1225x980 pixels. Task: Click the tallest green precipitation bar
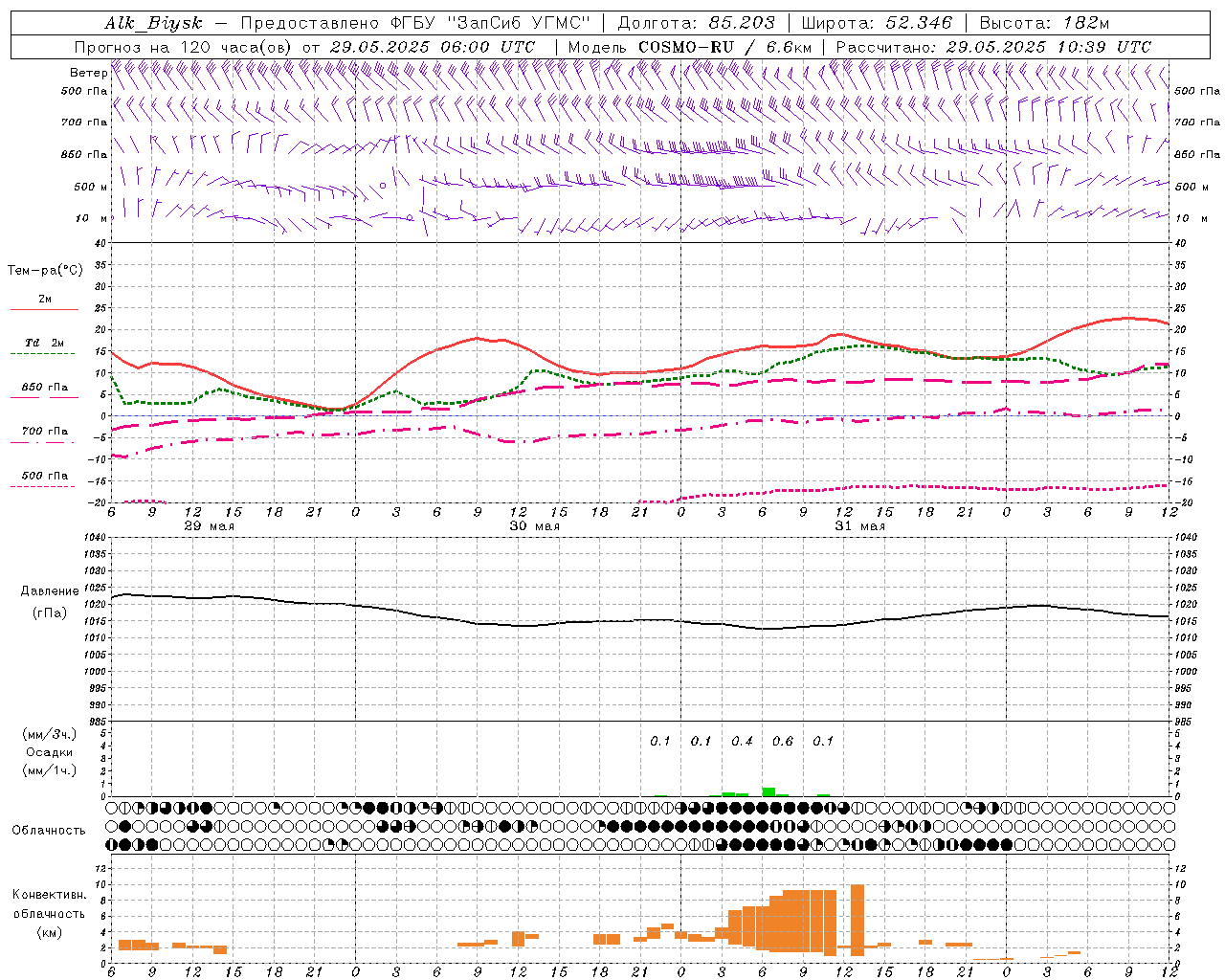[x=768, y=791]
